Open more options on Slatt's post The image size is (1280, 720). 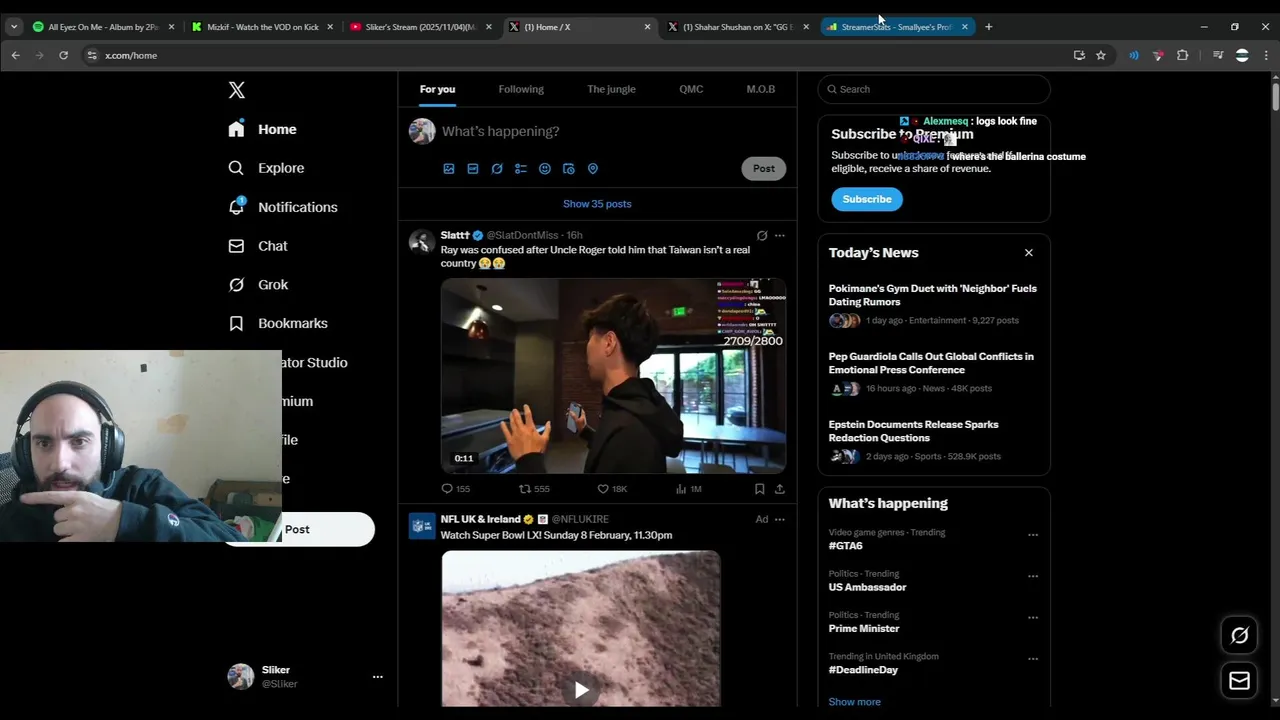click(780, 236)
